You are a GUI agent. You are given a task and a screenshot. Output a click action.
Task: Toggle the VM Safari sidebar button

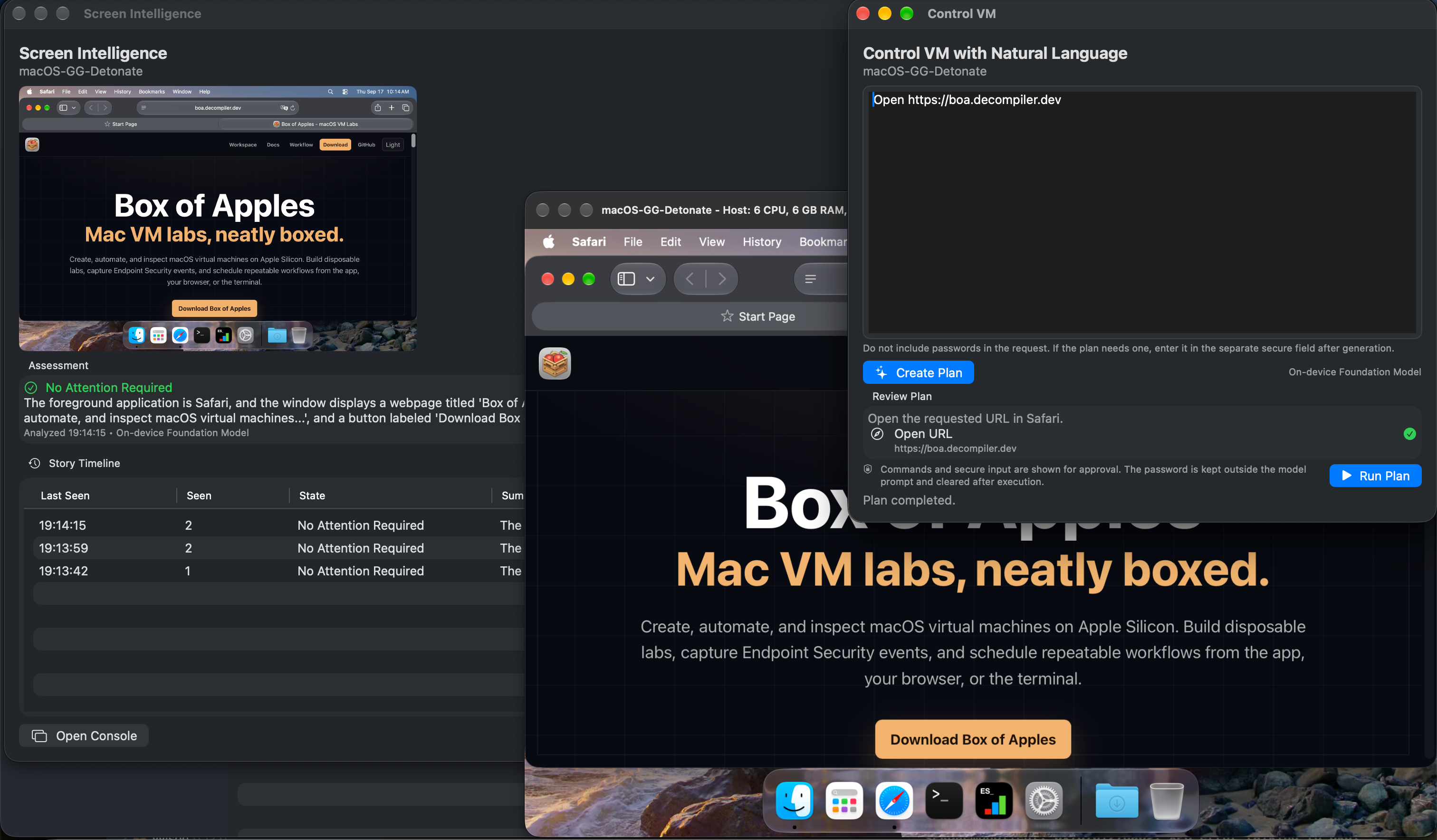627,279
